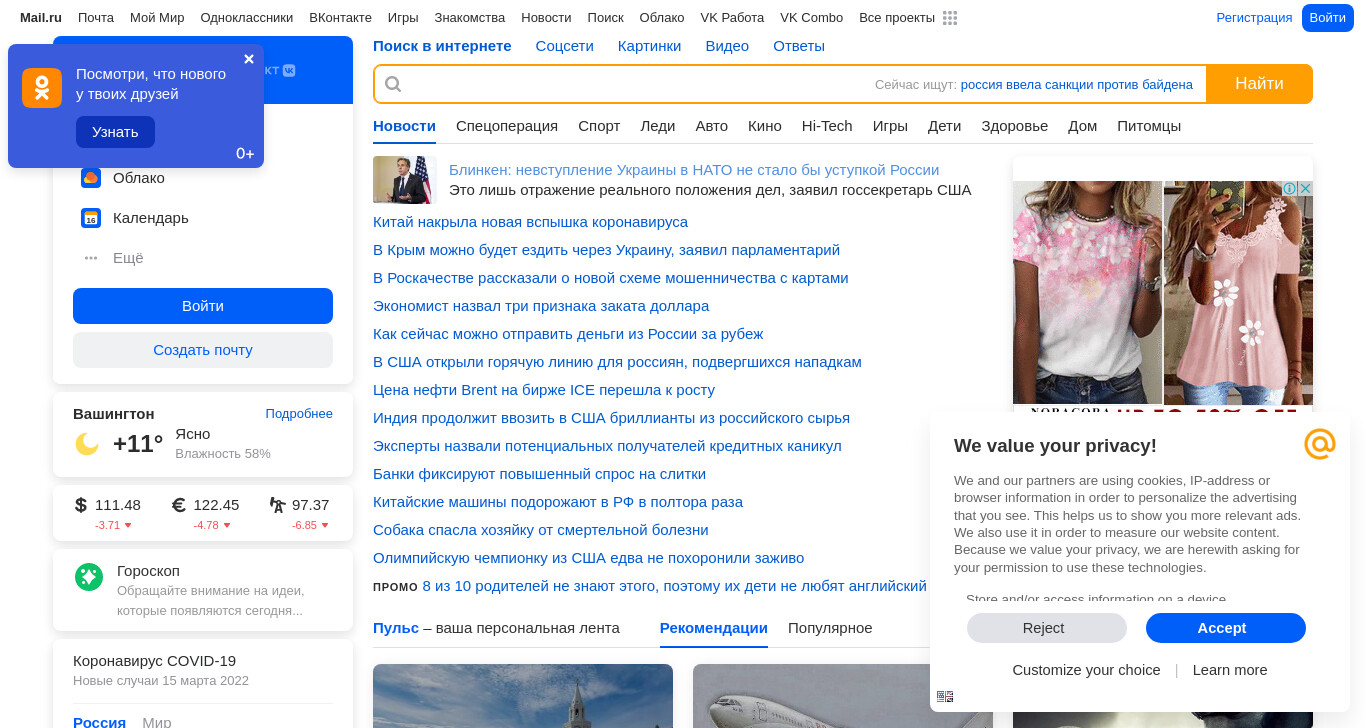Image resolution: width=1366 pixels, height=728 pixels.
Task: Select the oil price pump icon
Action: [x=278, y=505]
